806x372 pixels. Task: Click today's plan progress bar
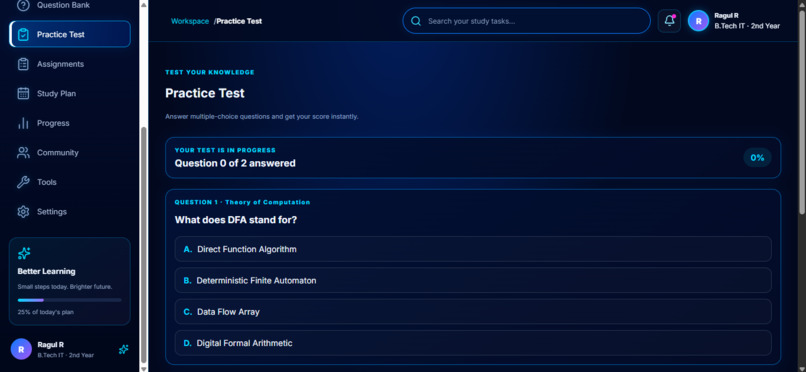70,300
